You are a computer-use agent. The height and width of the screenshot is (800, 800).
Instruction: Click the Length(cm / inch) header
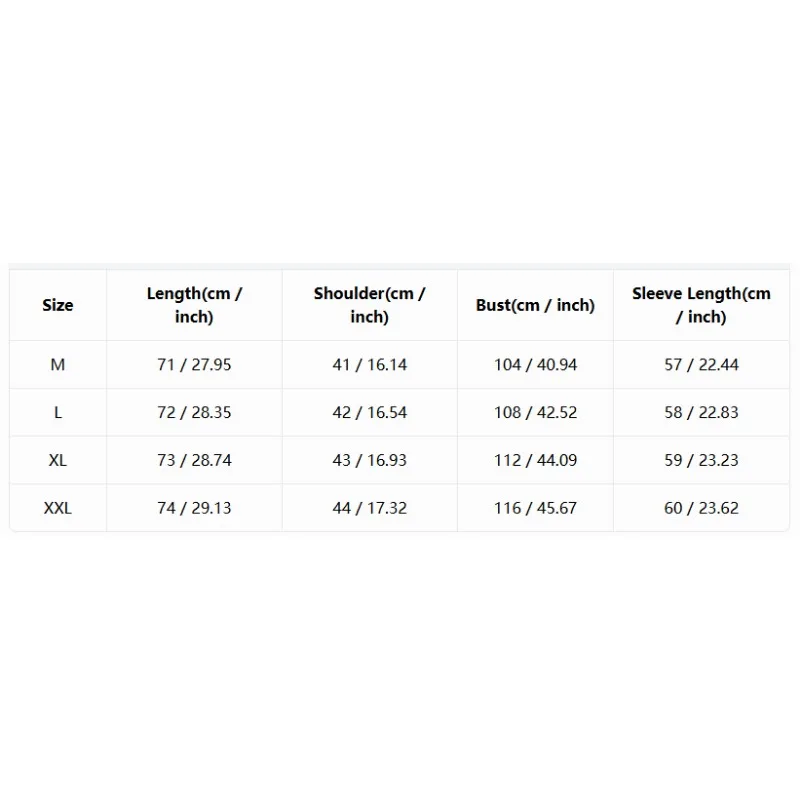click(x=194, y=305)
